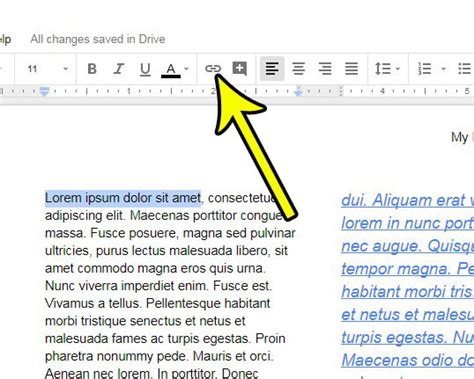
Task: Click the highlighted text 'Lorem ipsum dolor sit amet'
Action: 123,198
